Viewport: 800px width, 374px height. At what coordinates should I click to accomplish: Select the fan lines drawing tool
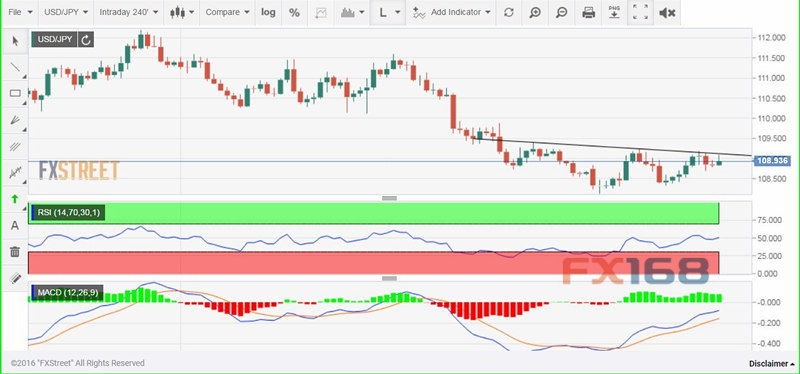(x=15, y=120)
